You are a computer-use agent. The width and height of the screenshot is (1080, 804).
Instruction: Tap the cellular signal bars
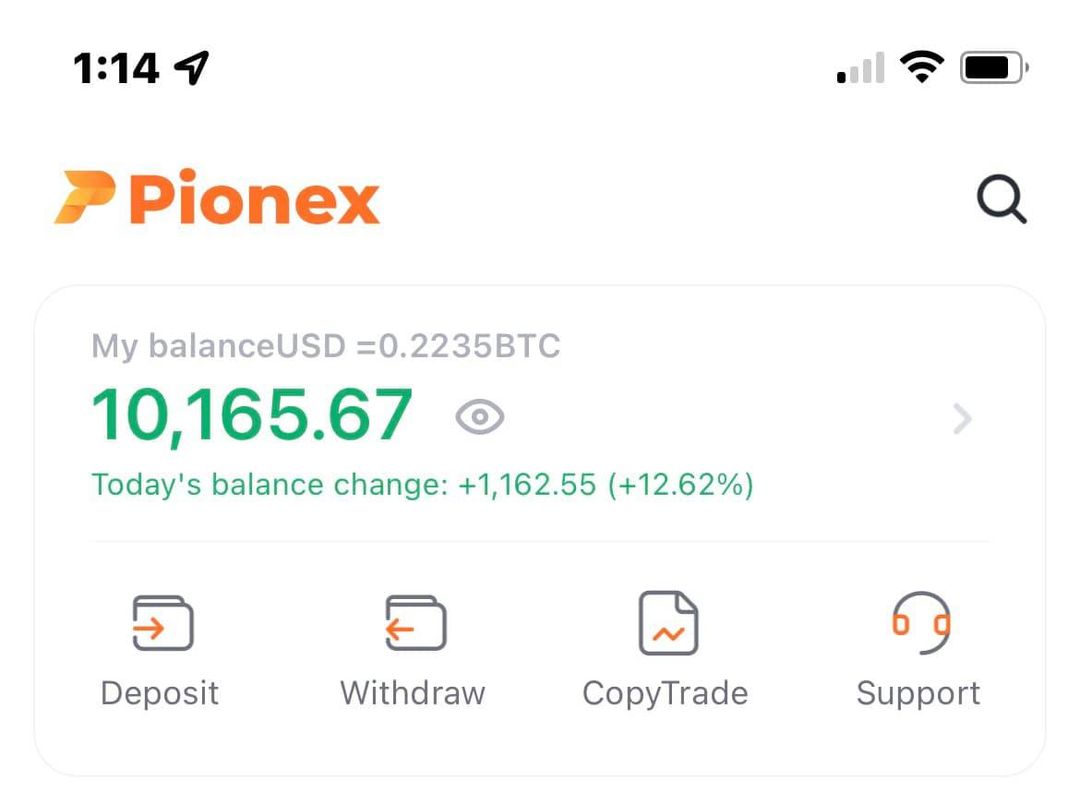pyautogui.click(x=860, y=70)
